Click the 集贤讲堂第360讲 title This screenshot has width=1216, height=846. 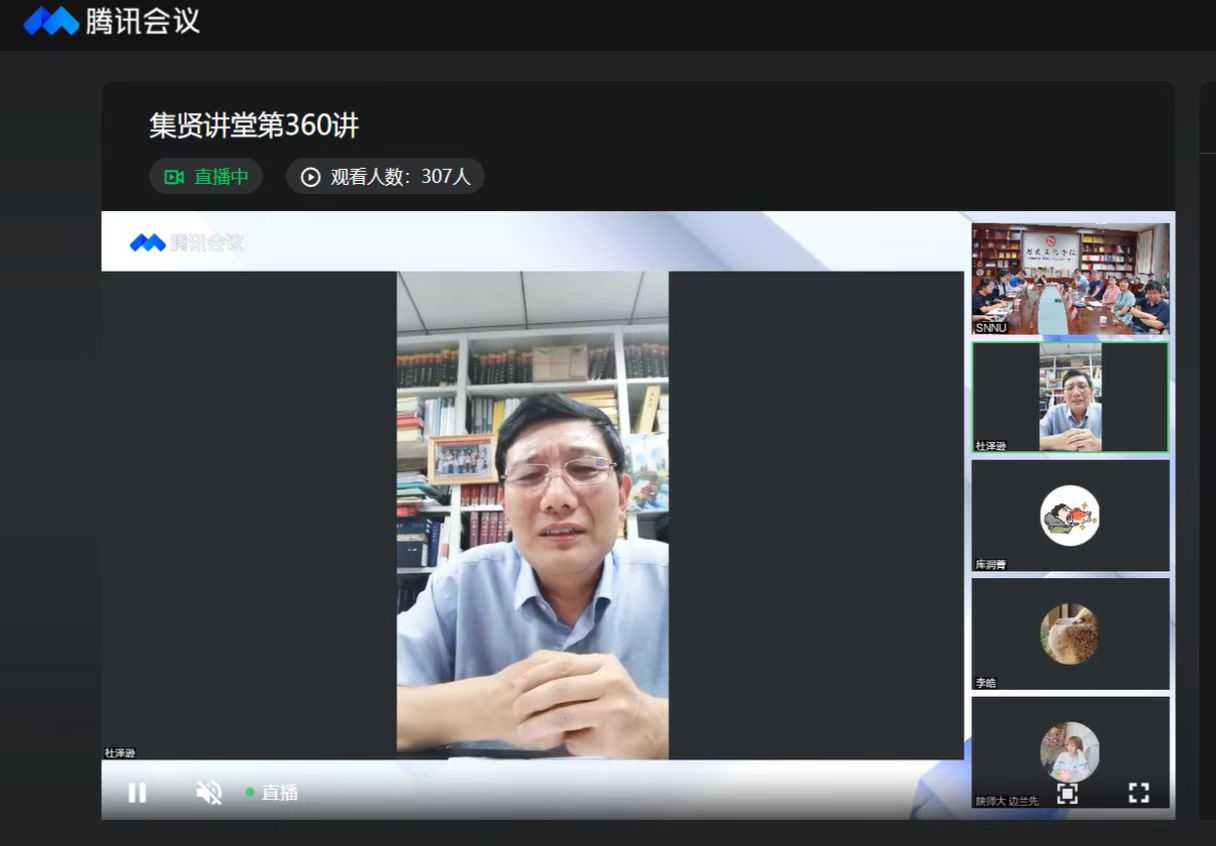pyautogui.click(x=254, y=126)
